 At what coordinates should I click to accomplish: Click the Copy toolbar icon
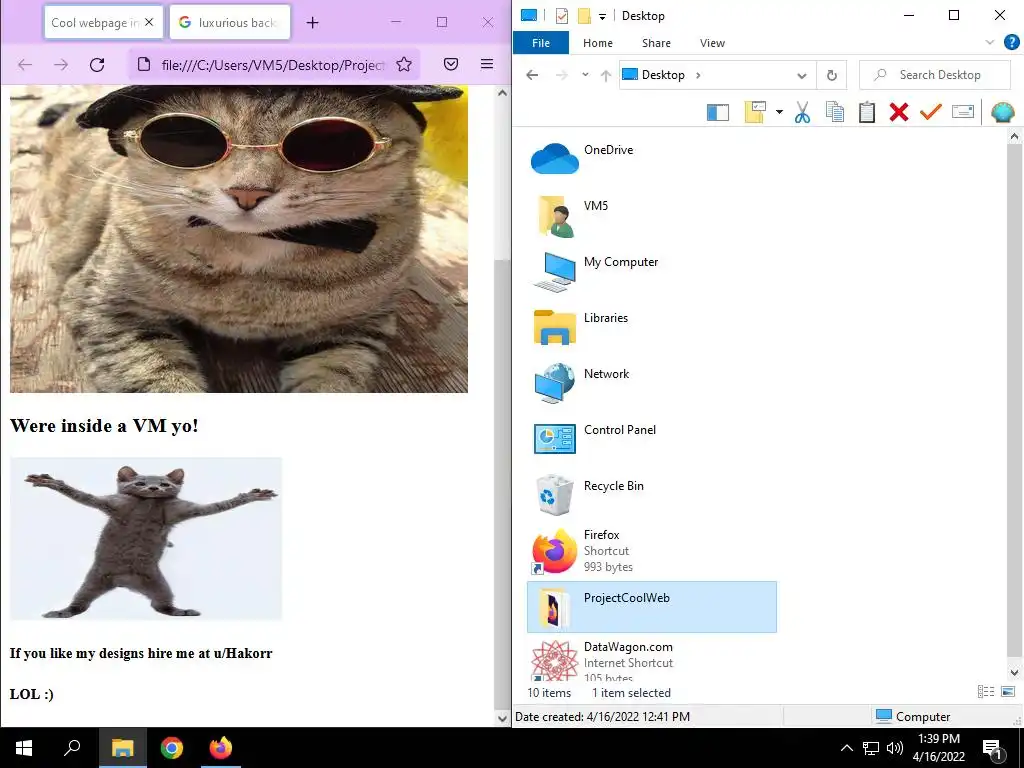[835, 112]
